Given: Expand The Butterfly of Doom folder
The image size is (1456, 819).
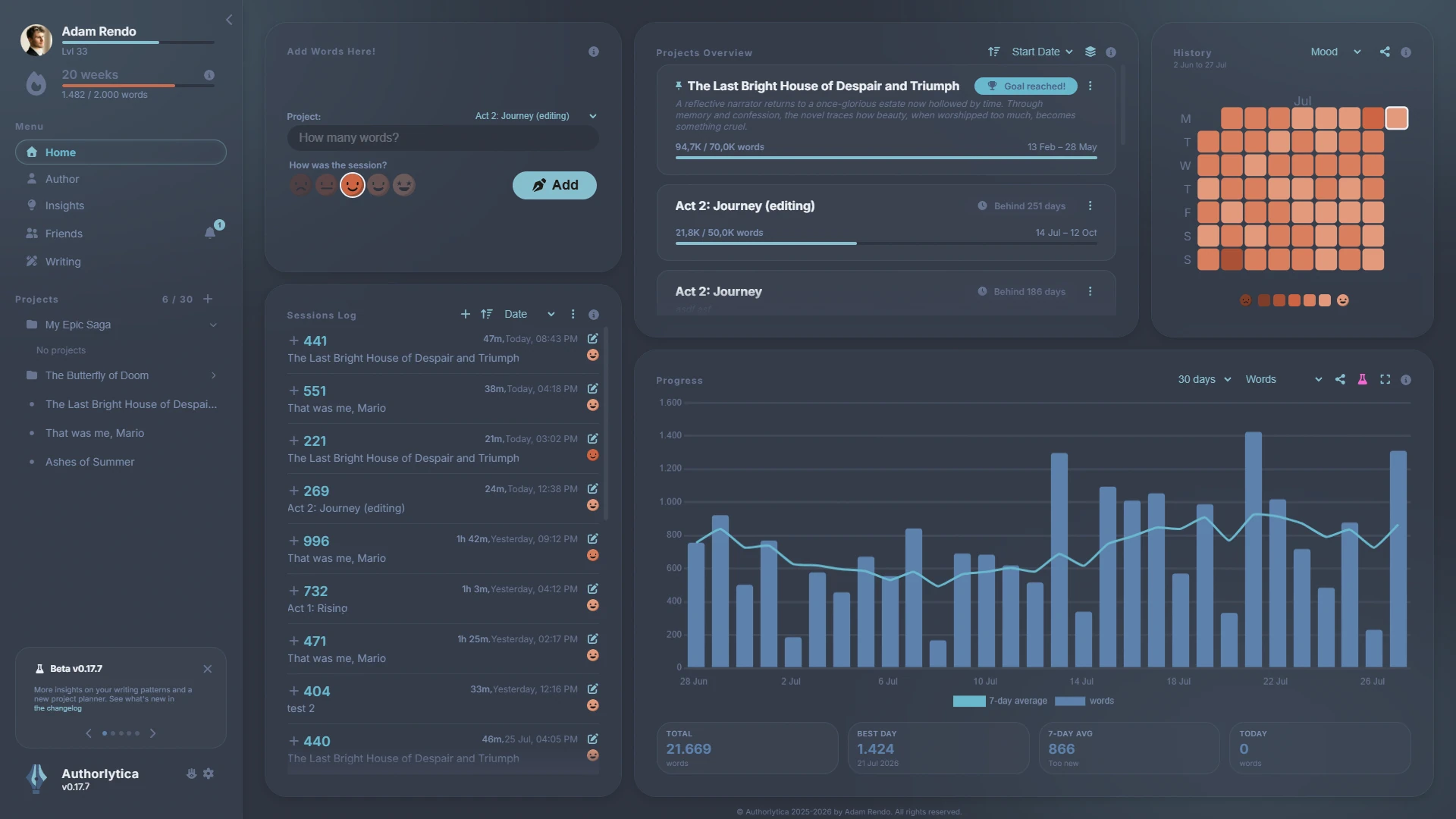Looking at the screenshot, I should point(213,375).
